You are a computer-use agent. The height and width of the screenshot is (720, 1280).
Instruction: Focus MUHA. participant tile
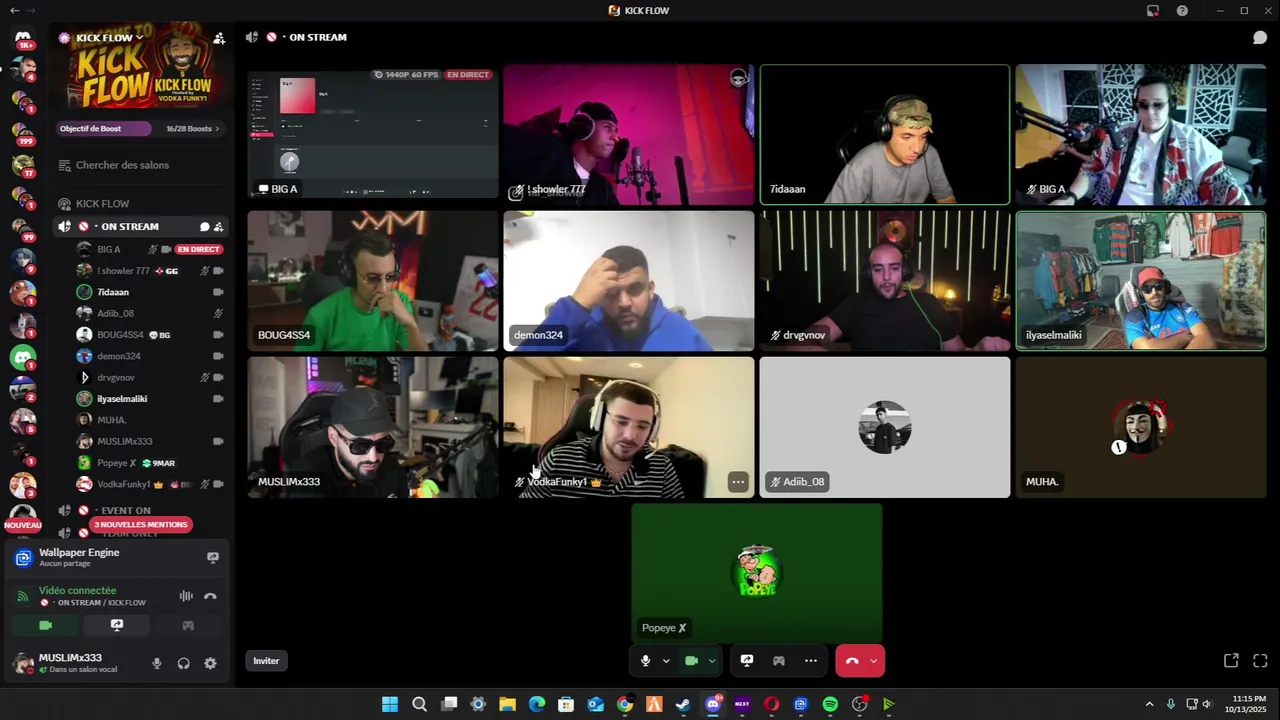[1141, 427]
